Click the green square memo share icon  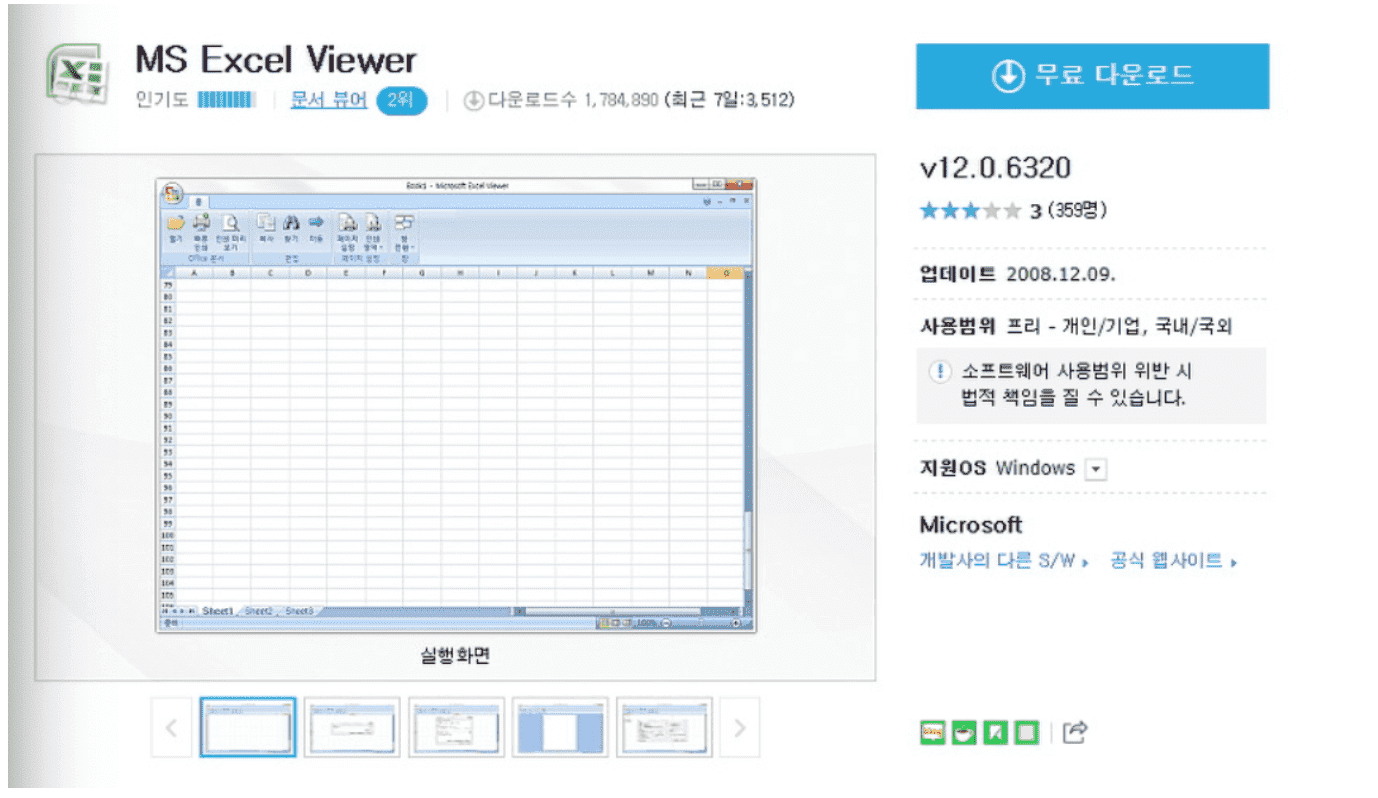(x=1027, y=733)
